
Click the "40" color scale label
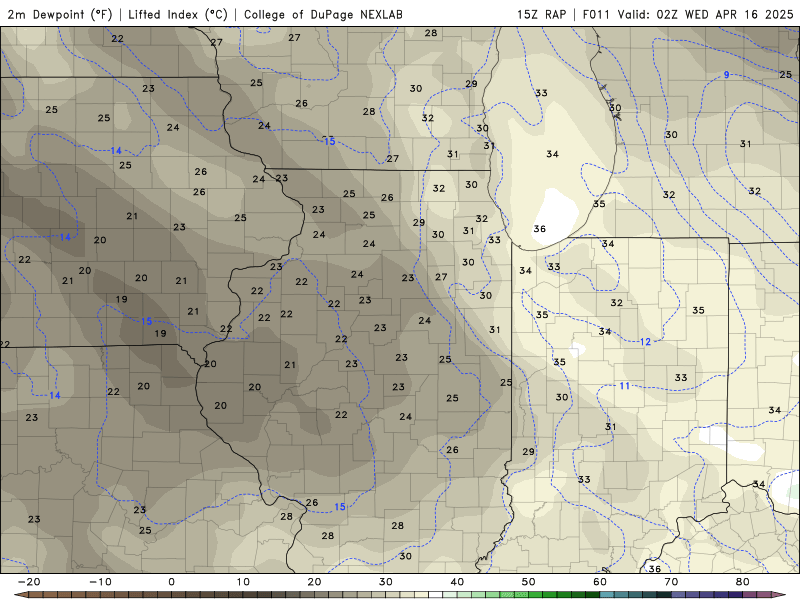click(457, 582)
